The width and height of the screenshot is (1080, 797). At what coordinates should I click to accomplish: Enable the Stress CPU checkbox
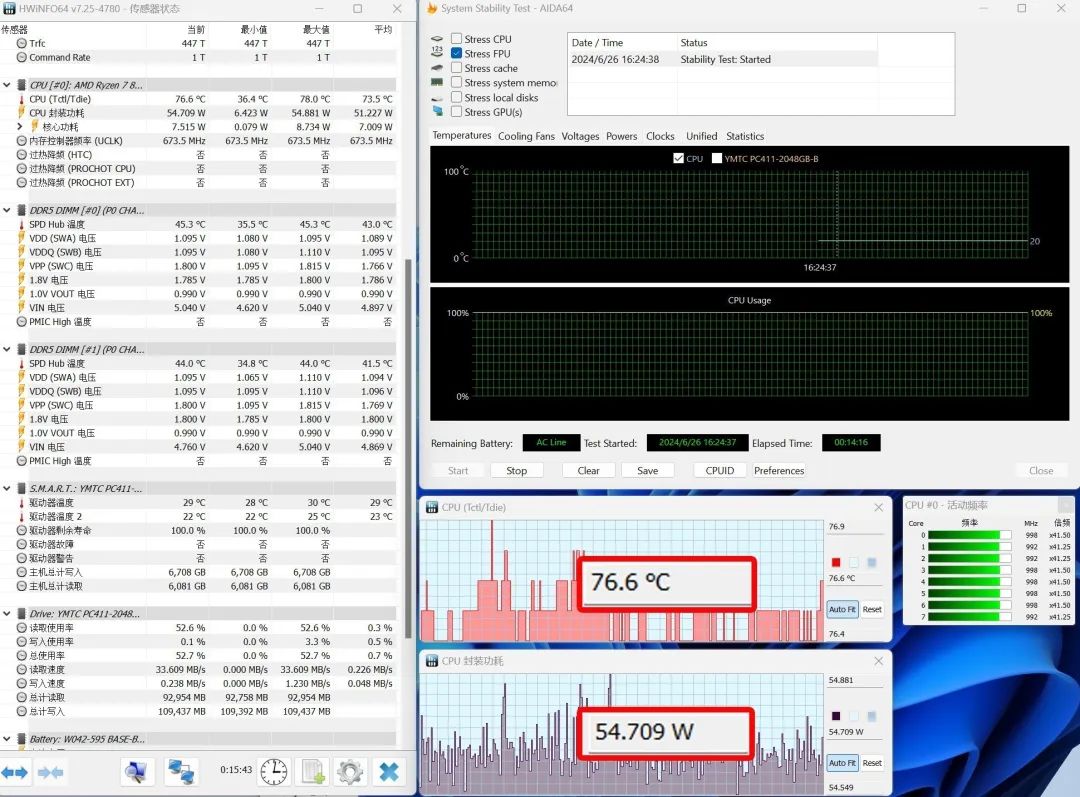[x=457, y=39]
